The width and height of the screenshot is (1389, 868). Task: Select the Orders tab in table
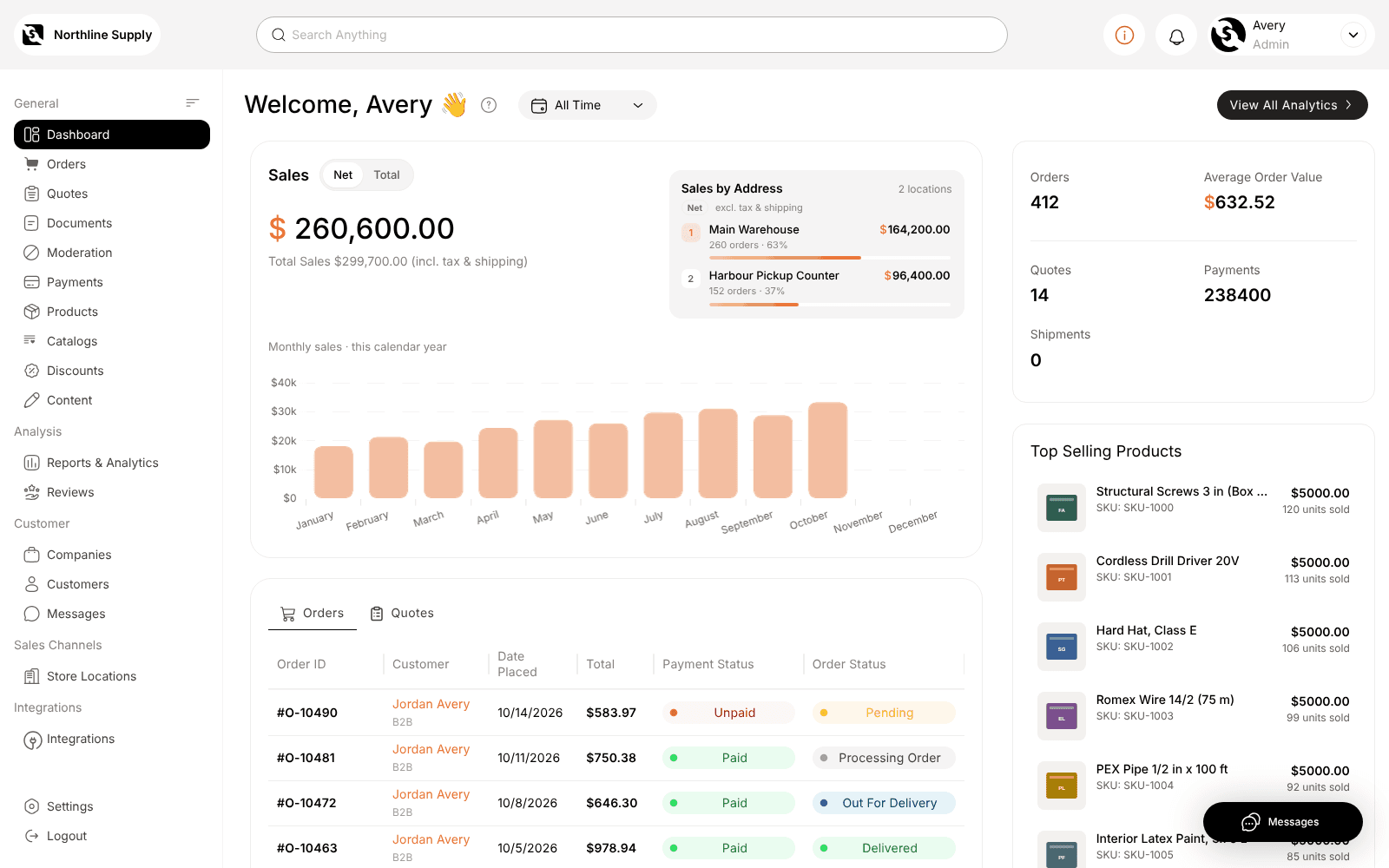point(313,613)
